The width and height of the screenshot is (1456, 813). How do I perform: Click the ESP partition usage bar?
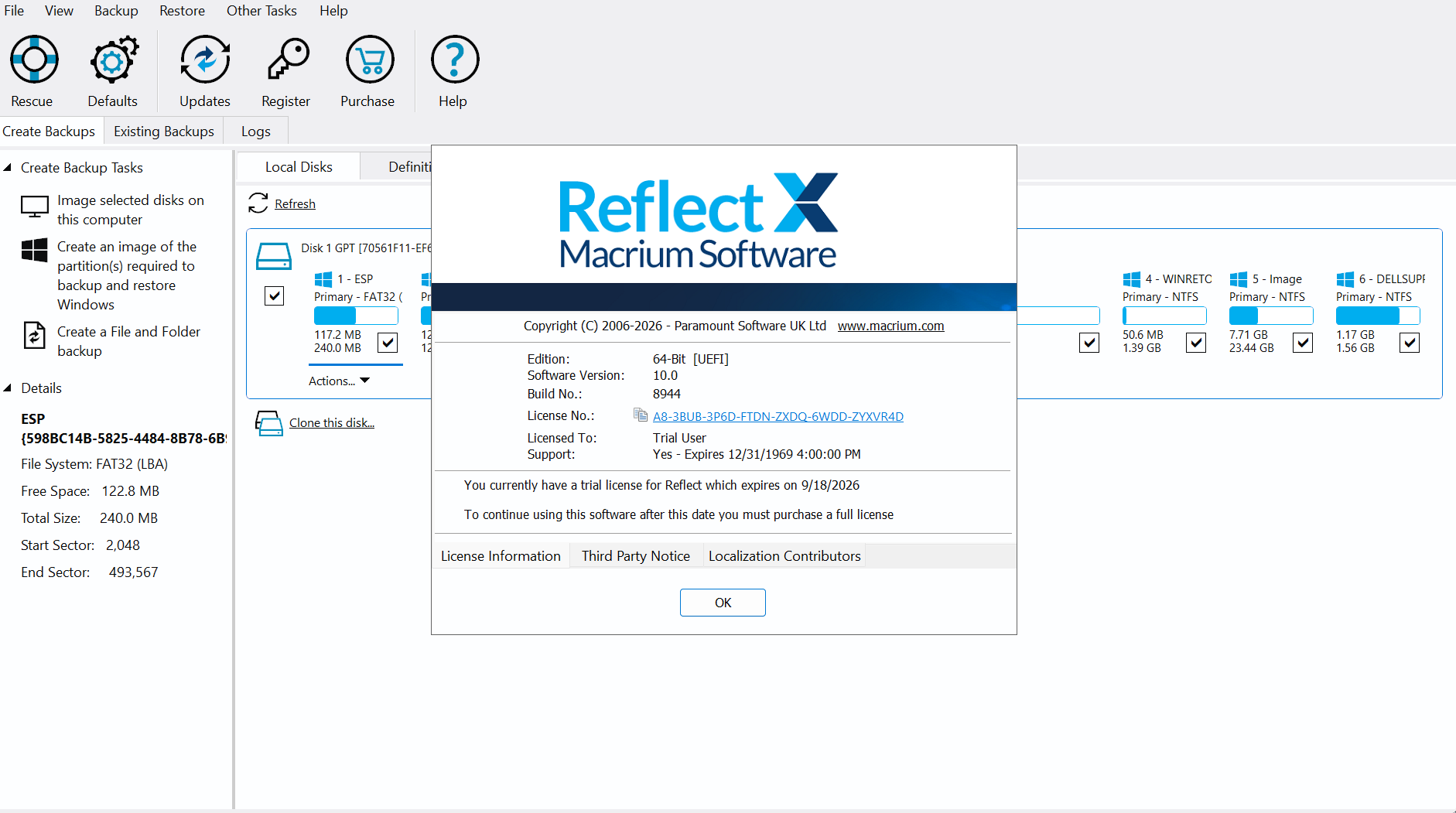(356, 316)
